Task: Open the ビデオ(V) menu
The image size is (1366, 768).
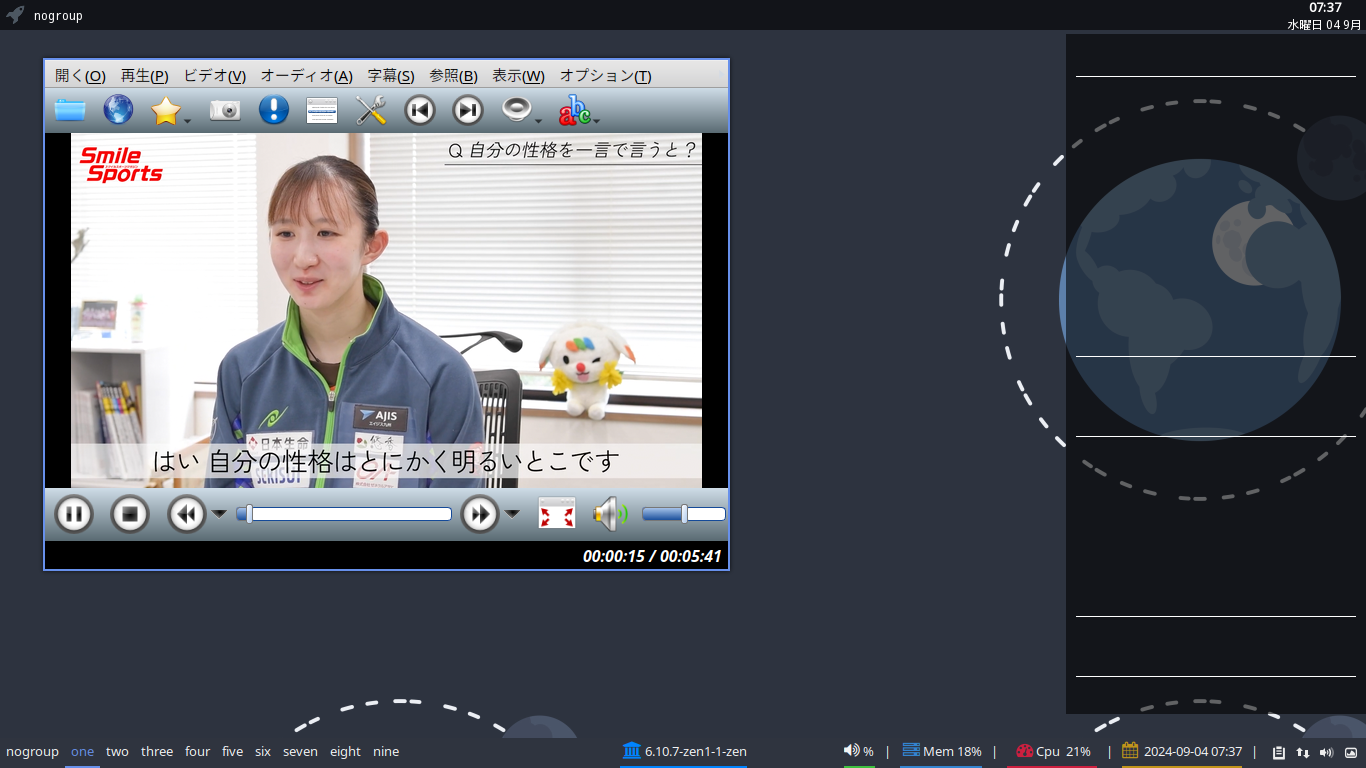Action: pyautogui.click(x=214, y=75)
